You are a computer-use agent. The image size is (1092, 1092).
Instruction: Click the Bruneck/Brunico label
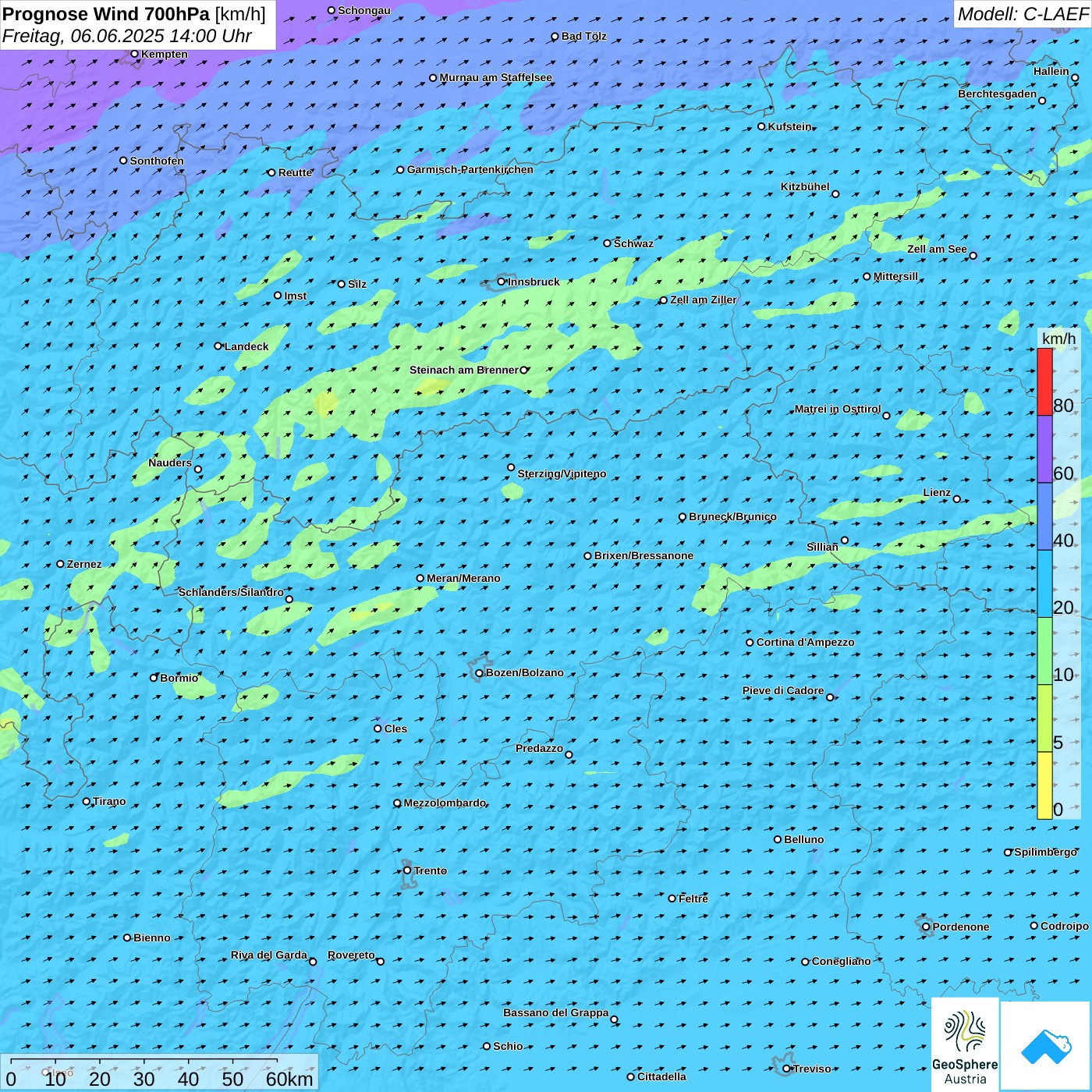click(x=732, y=516)
